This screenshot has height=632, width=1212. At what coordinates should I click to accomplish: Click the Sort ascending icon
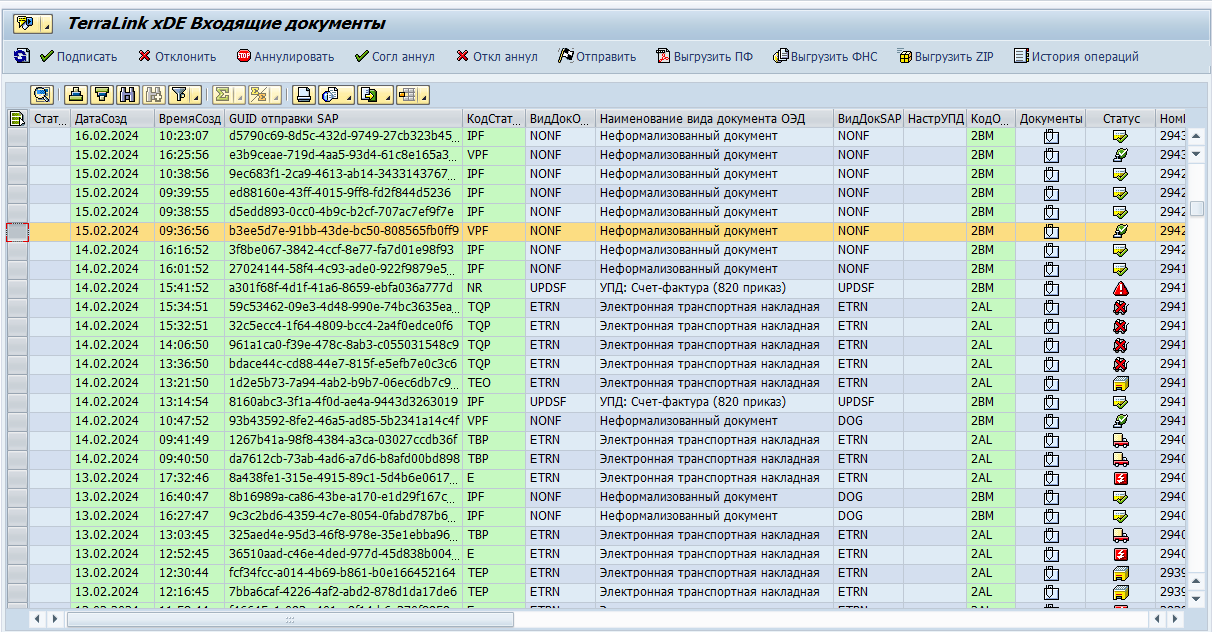pos(75,95)
